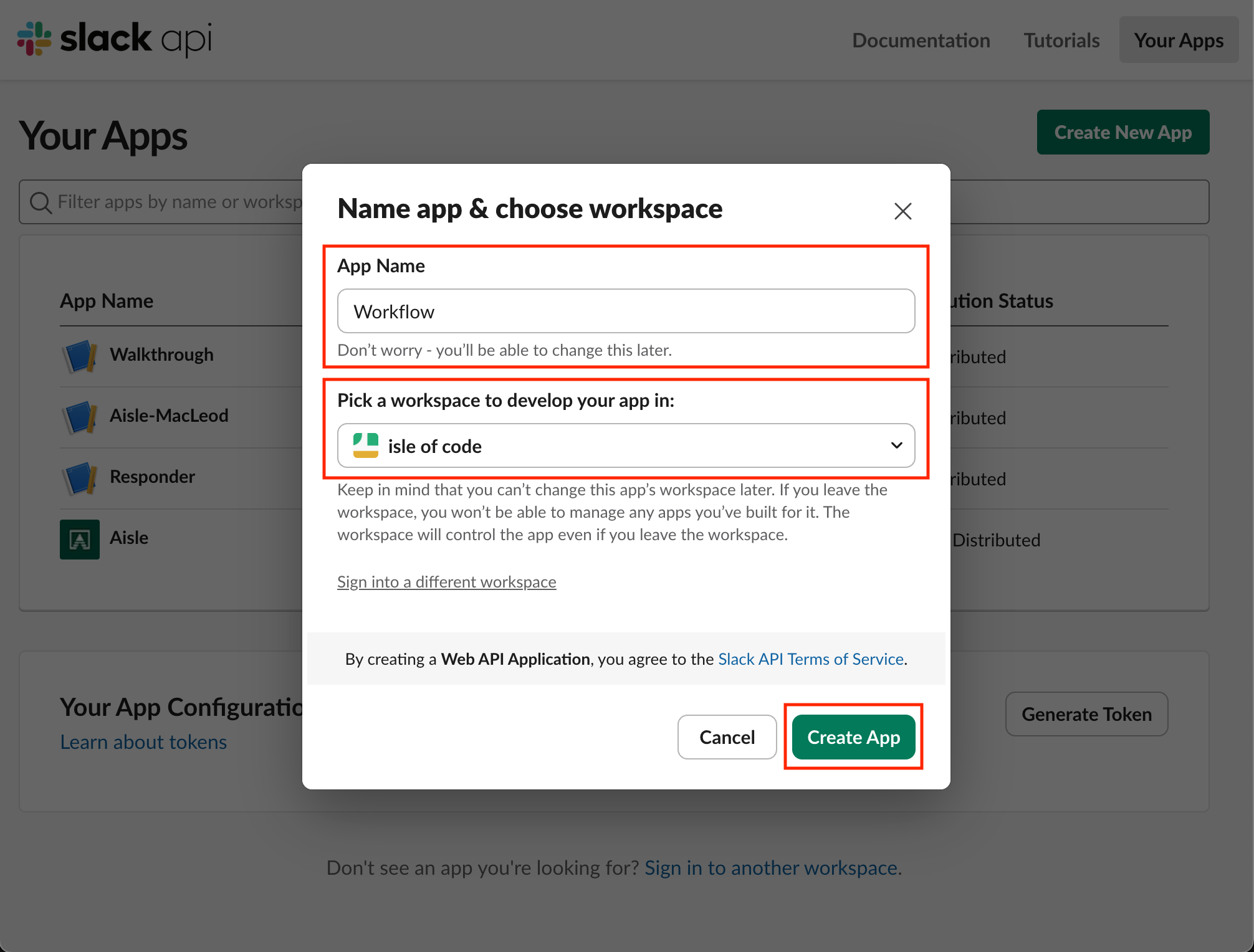Viewport: 1254px width, 952px height.
Task: Click the Generate Token button
Action: point(1086,714)
